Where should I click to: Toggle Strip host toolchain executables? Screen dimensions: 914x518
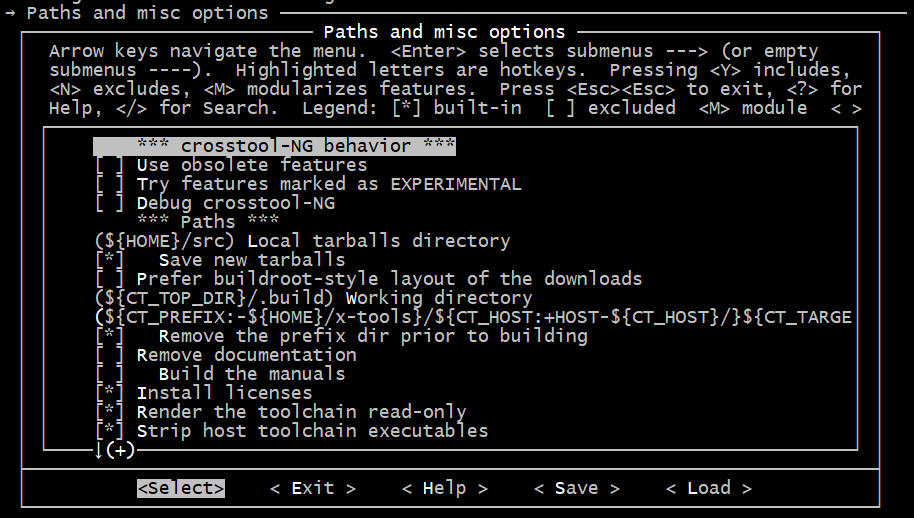click(110, 431)
